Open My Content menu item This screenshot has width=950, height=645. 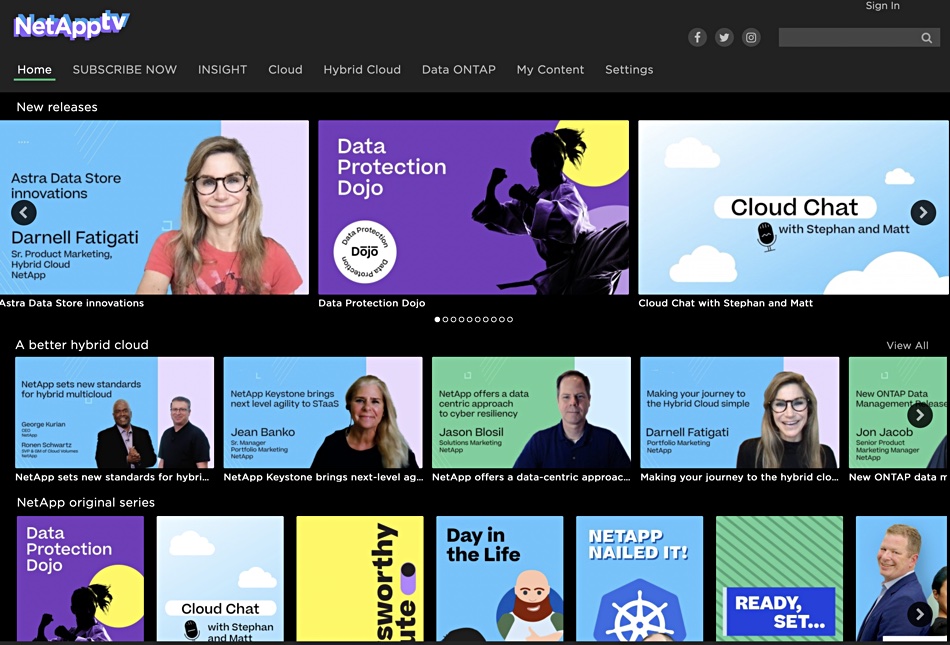point(550,70)
